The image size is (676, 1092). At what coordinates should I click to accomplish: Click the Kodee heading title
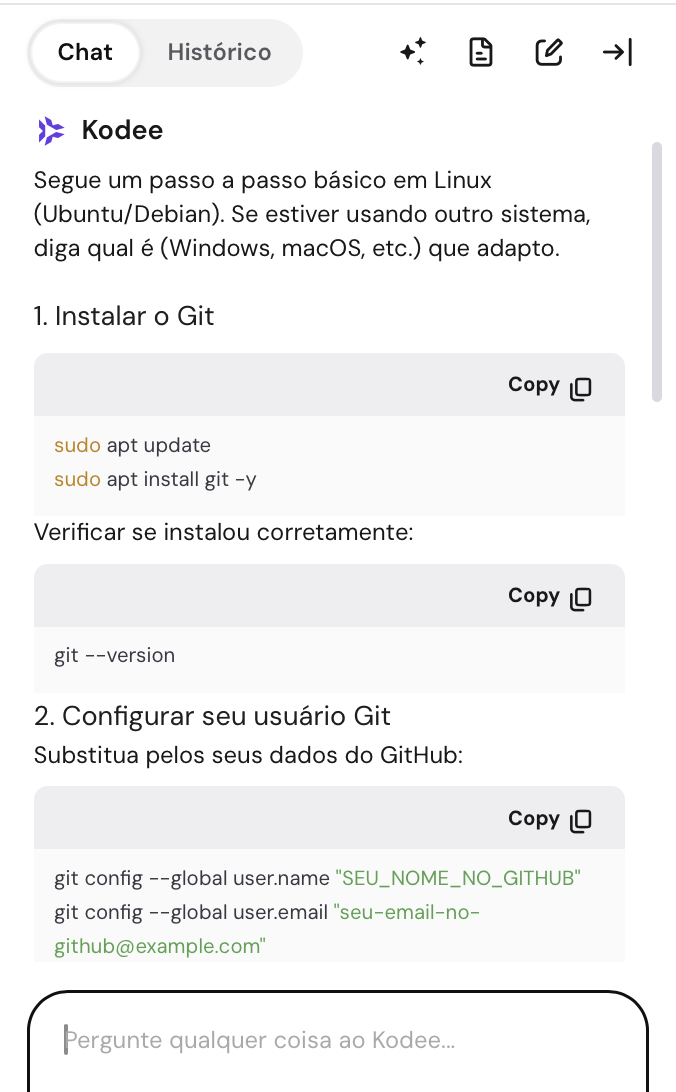click(x=124, y=130)
